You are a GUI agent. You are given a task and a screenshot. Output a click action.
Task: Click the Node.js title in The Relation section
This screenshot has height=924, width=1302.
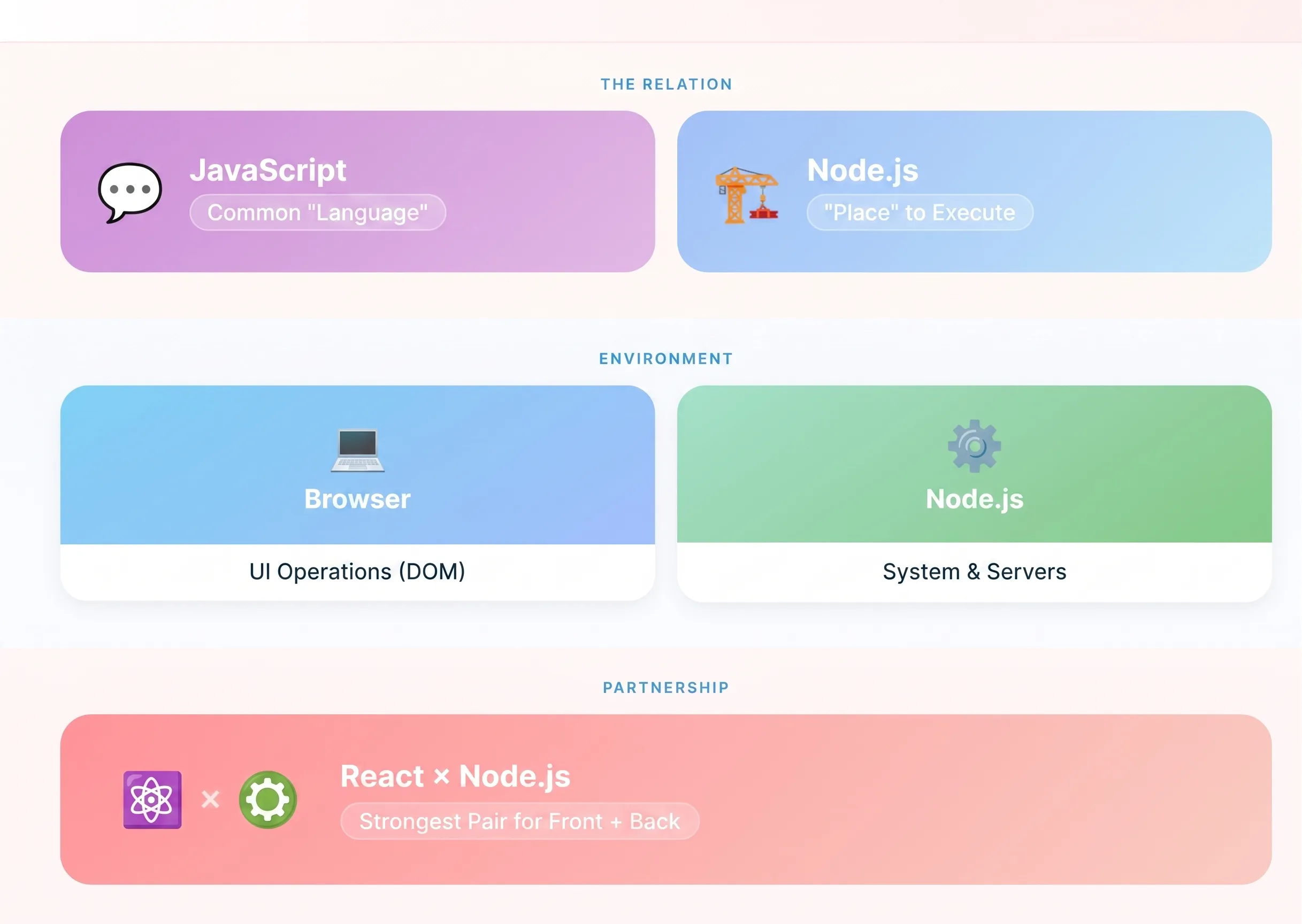coord(863,170)
